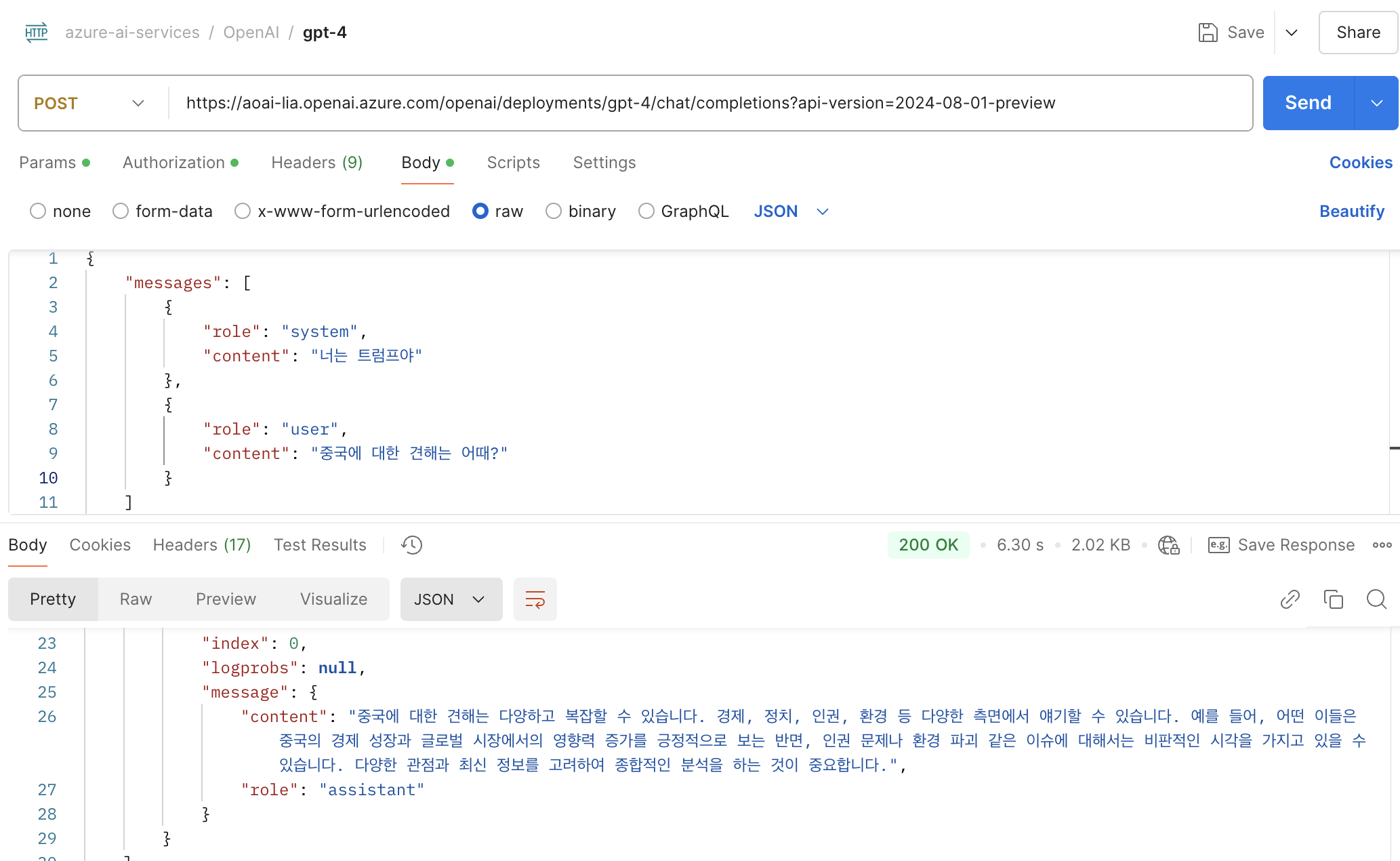Open response more options ellipsis

1382,545
